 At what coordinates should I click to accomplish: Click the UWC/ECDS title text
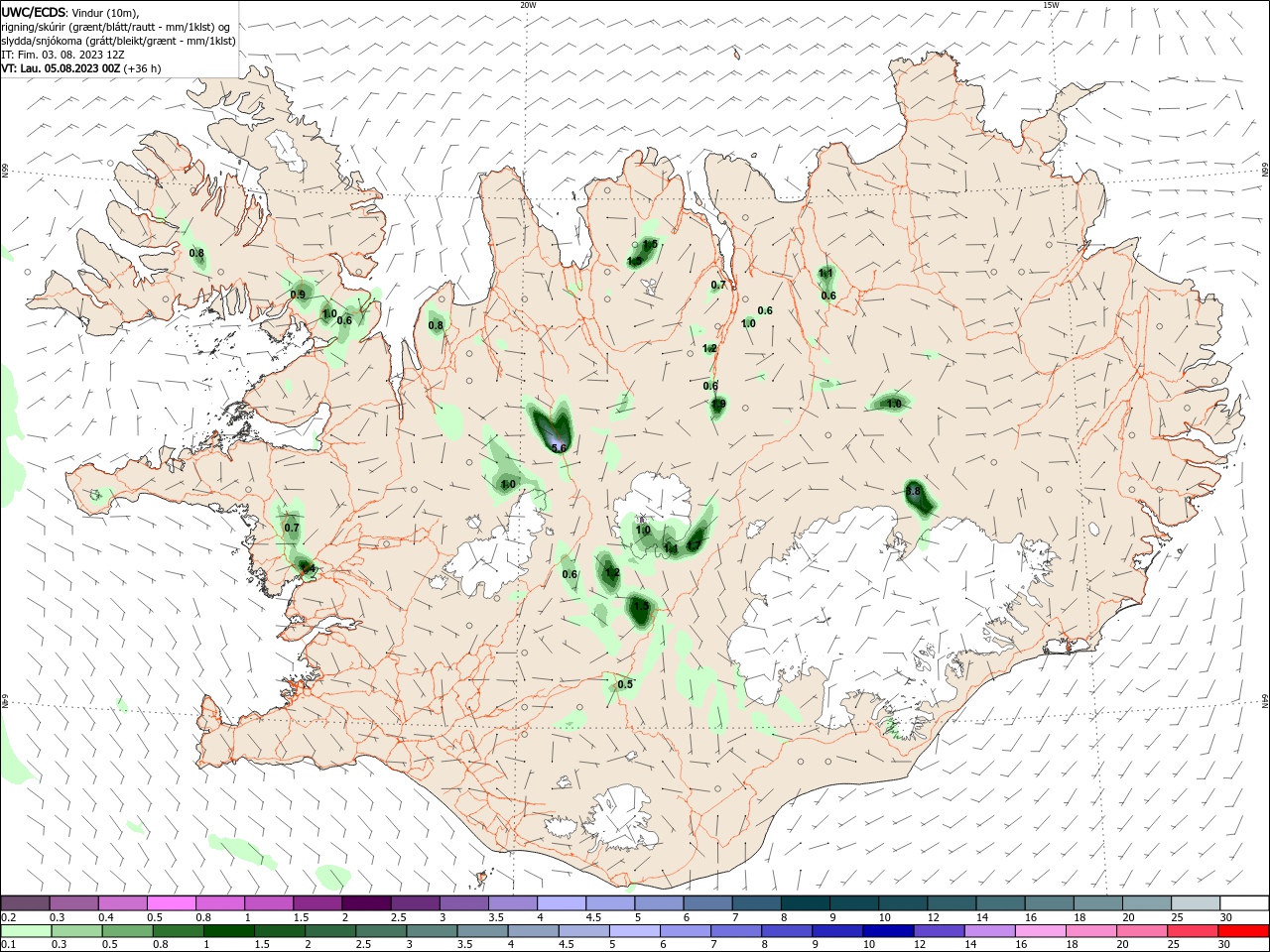tap(34, 12)
